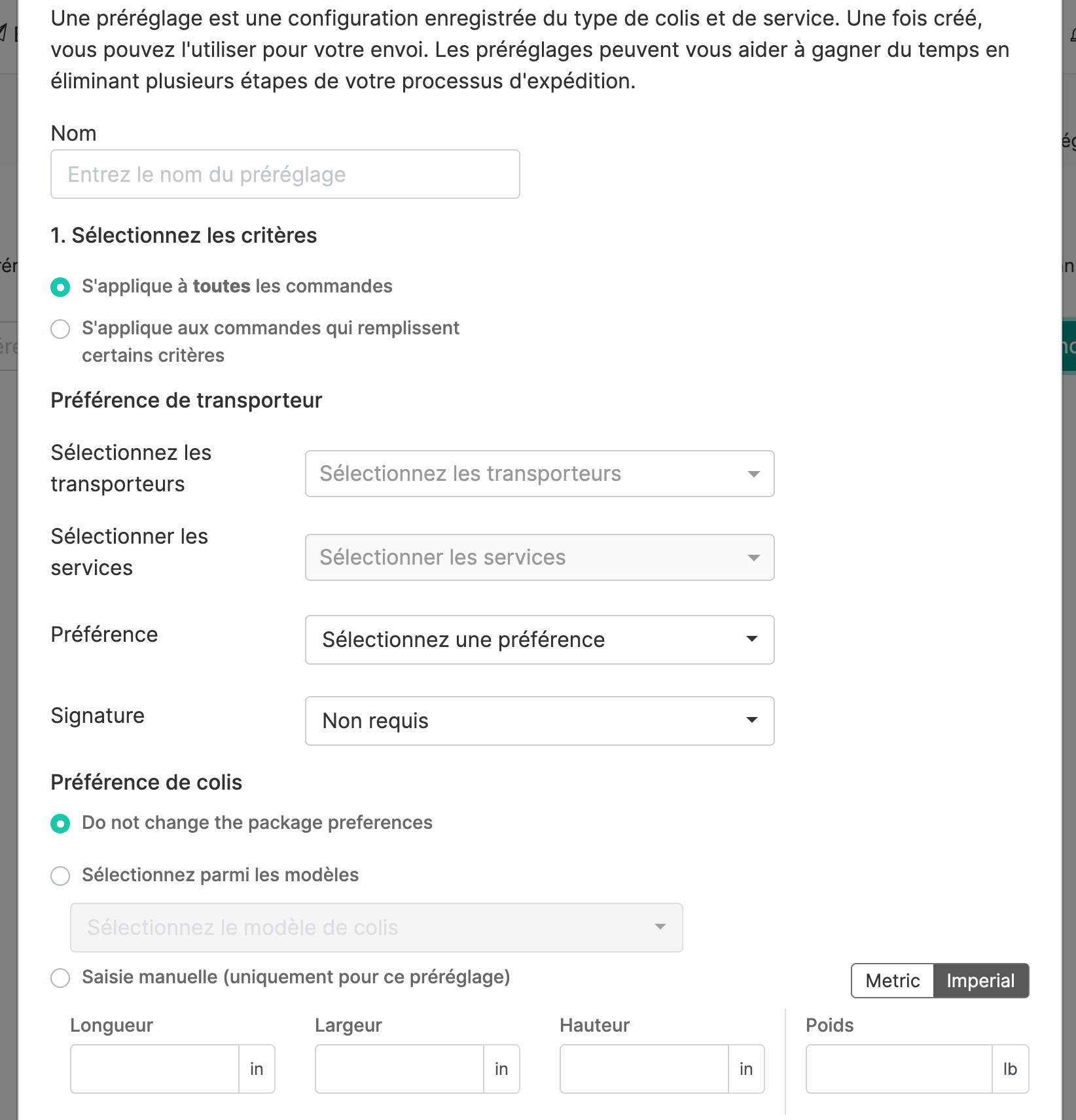Open the "Sélectionnez une préférence" dropdown

539,640
